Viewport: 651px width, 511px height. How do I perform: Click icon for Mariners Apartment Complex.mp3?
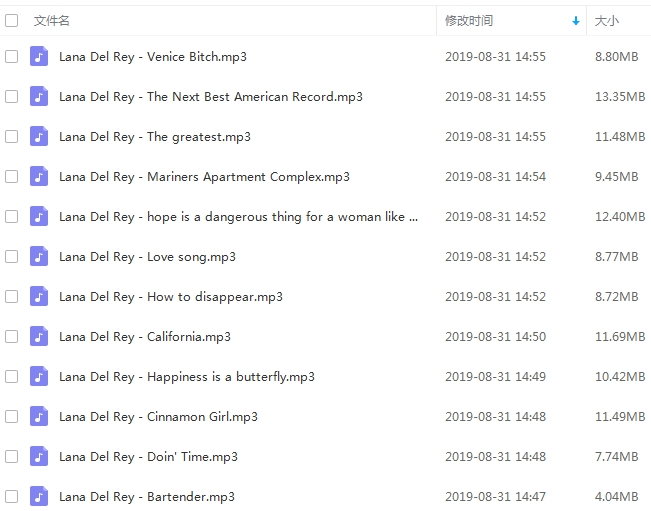(x=39, y=177)
